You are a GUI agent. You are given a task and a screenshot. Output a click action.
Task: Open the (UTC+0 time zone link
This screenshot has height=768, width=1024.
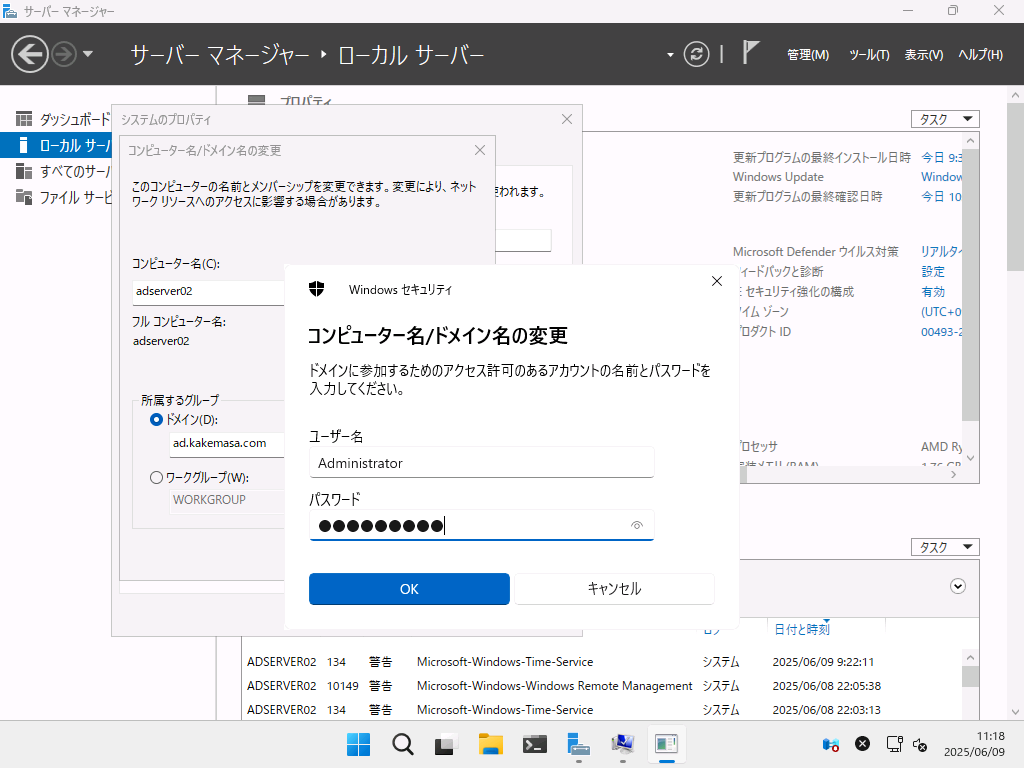pos(941,312)
